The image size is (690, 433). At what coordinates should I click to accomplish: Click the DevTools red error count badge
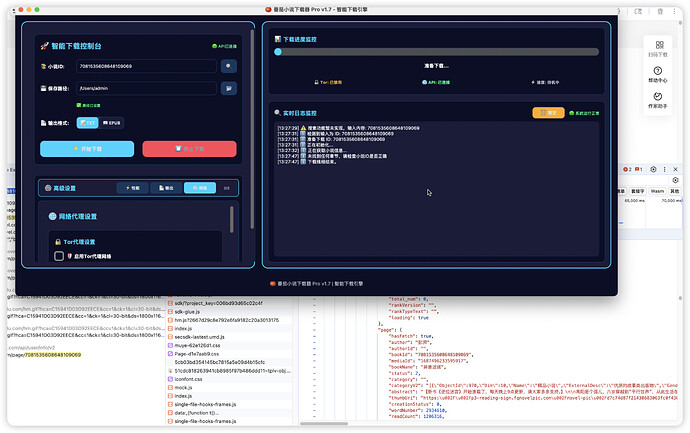(x=627, y=169)
